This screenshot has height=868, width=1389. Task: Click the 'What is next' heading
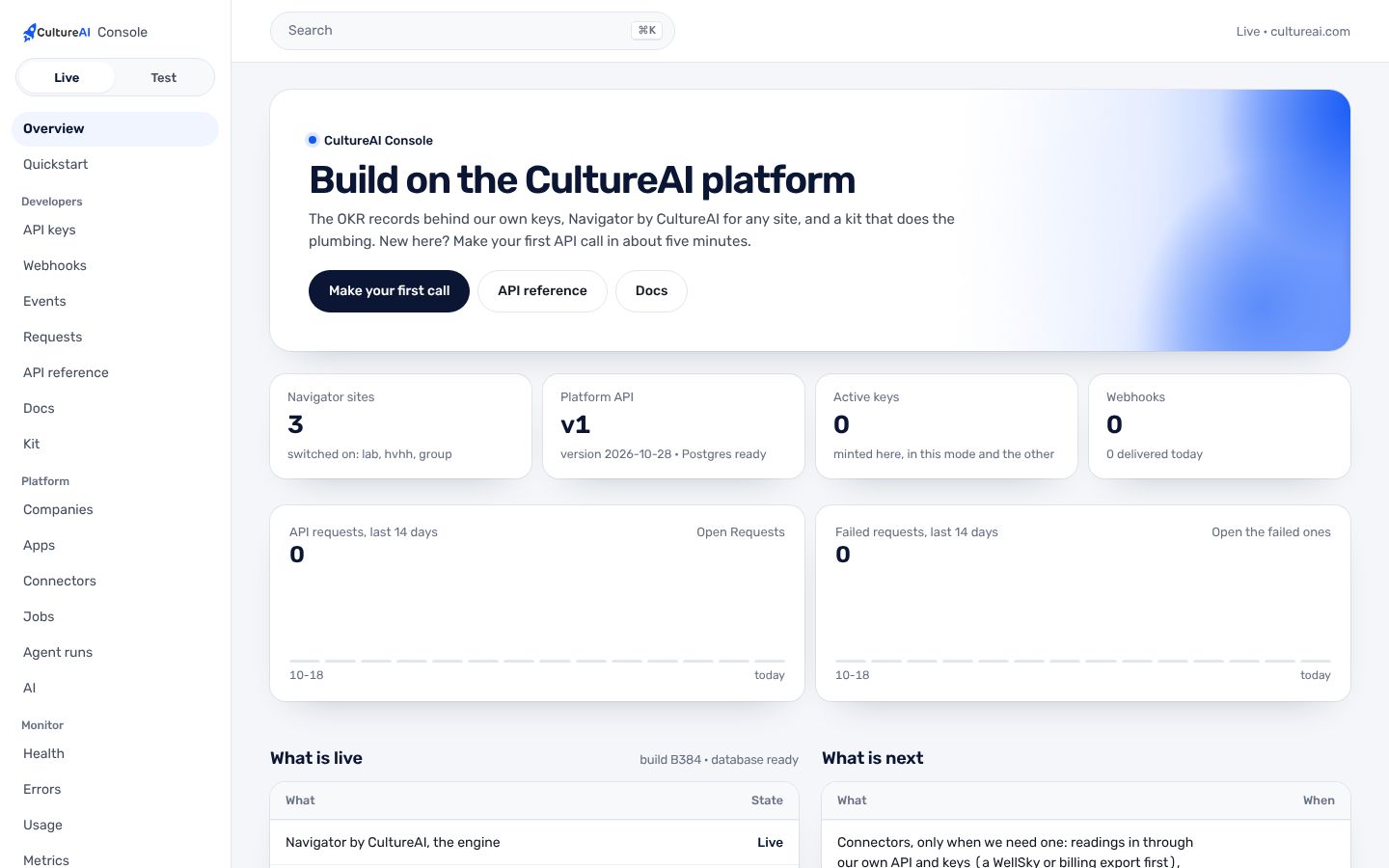(872, 758)
